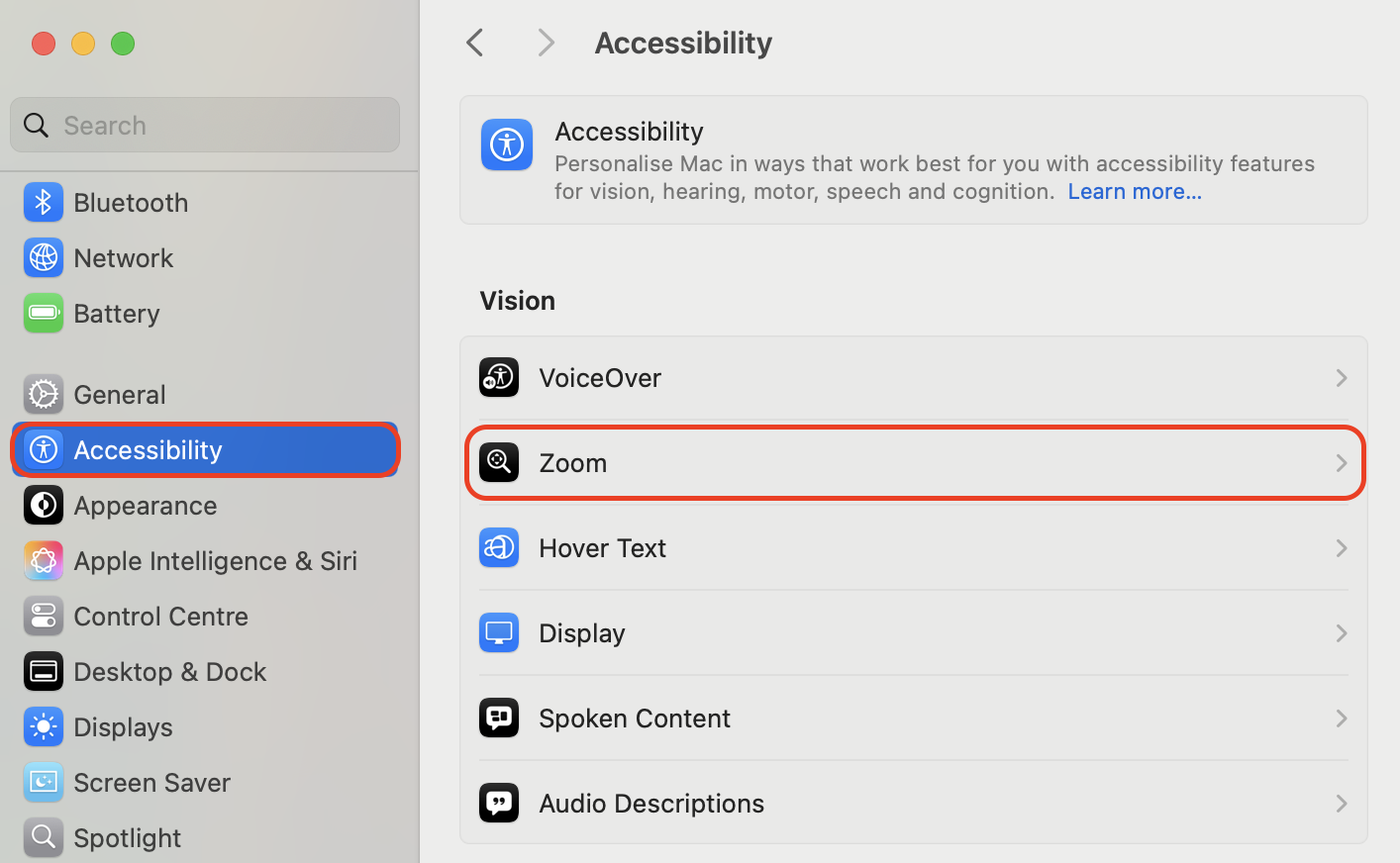The image size is (1400, 863).
Task: Click the forward navigation arrow
Action: tap(546, 43)
